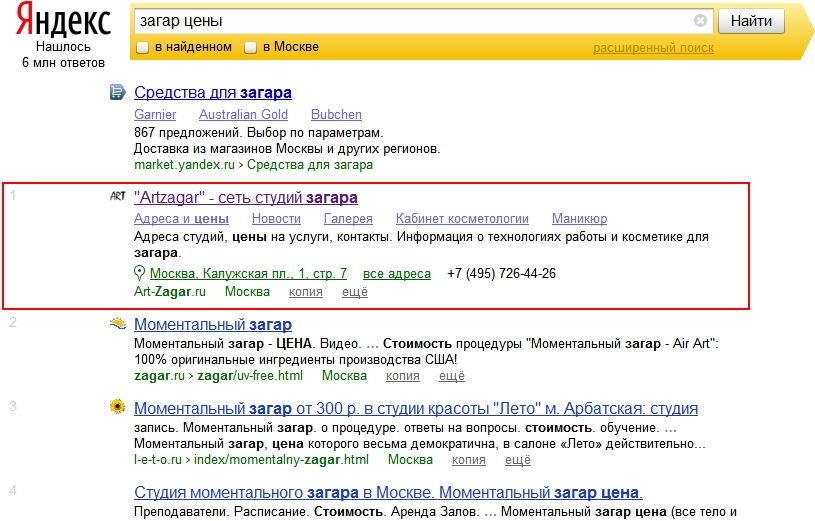The width and height of the screenshot is (815, 521).
Task: Hit the Найти search button
Action: [x=751, y=21]
